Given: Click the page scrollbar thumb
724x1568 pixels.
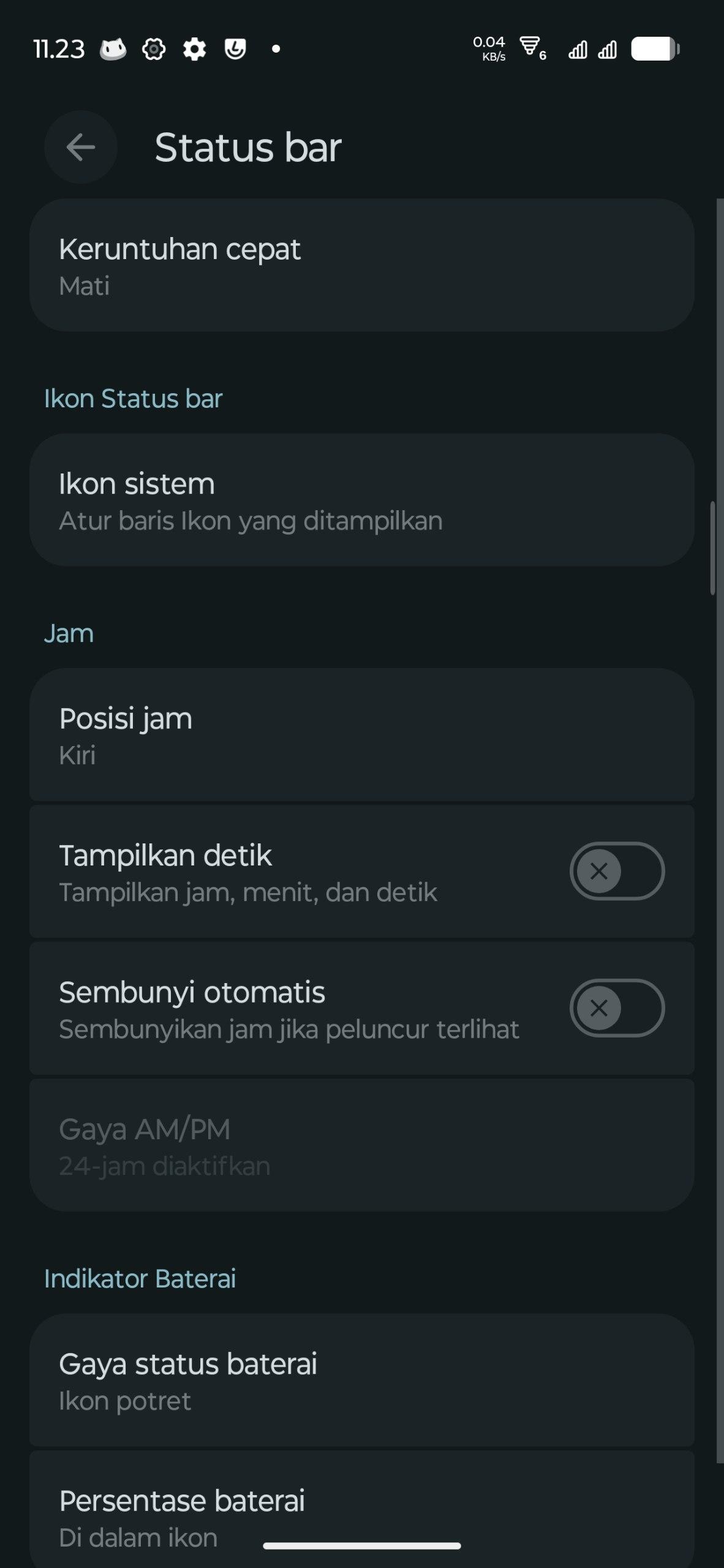Looking at the screenshot, I should click(x=712, y=548).
